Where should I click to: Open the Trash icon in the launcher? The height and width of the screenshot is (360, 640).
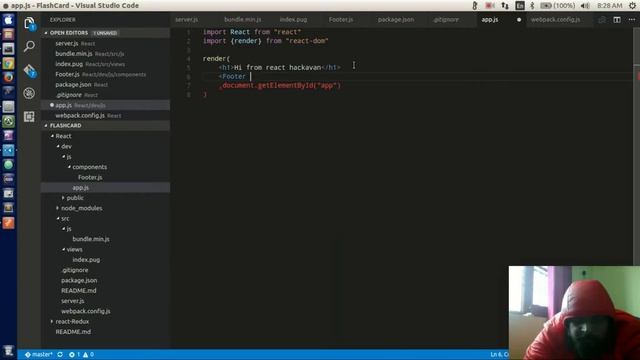click(8, 351)
